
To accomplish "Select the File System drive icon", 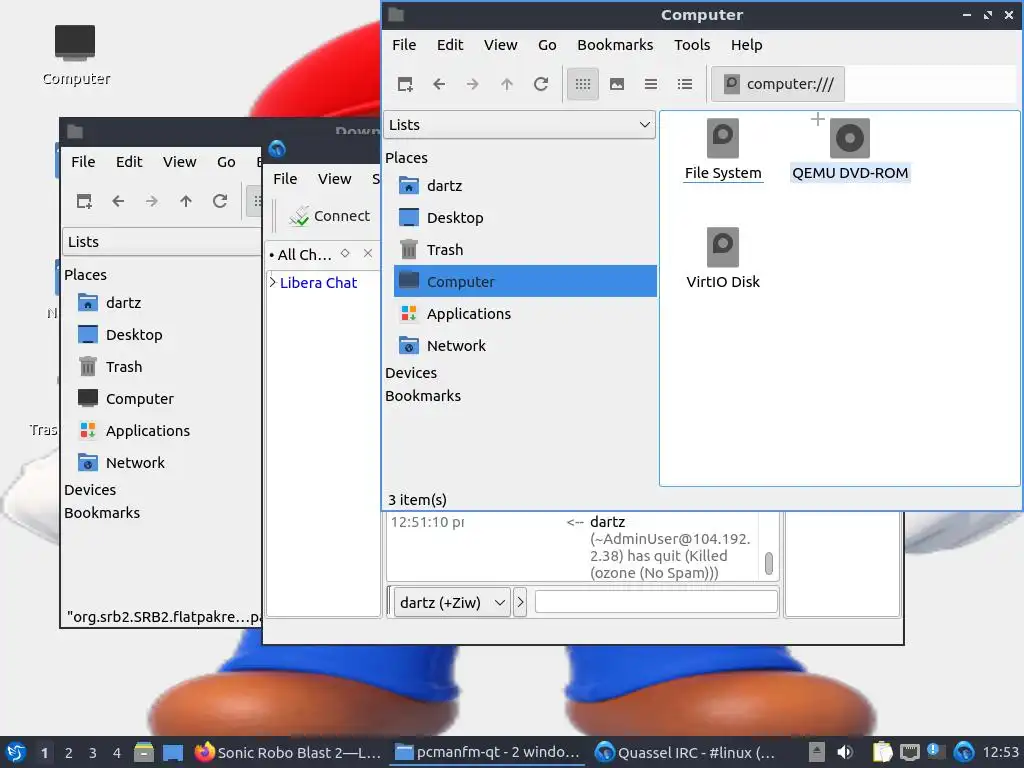I will click(722, 138).
